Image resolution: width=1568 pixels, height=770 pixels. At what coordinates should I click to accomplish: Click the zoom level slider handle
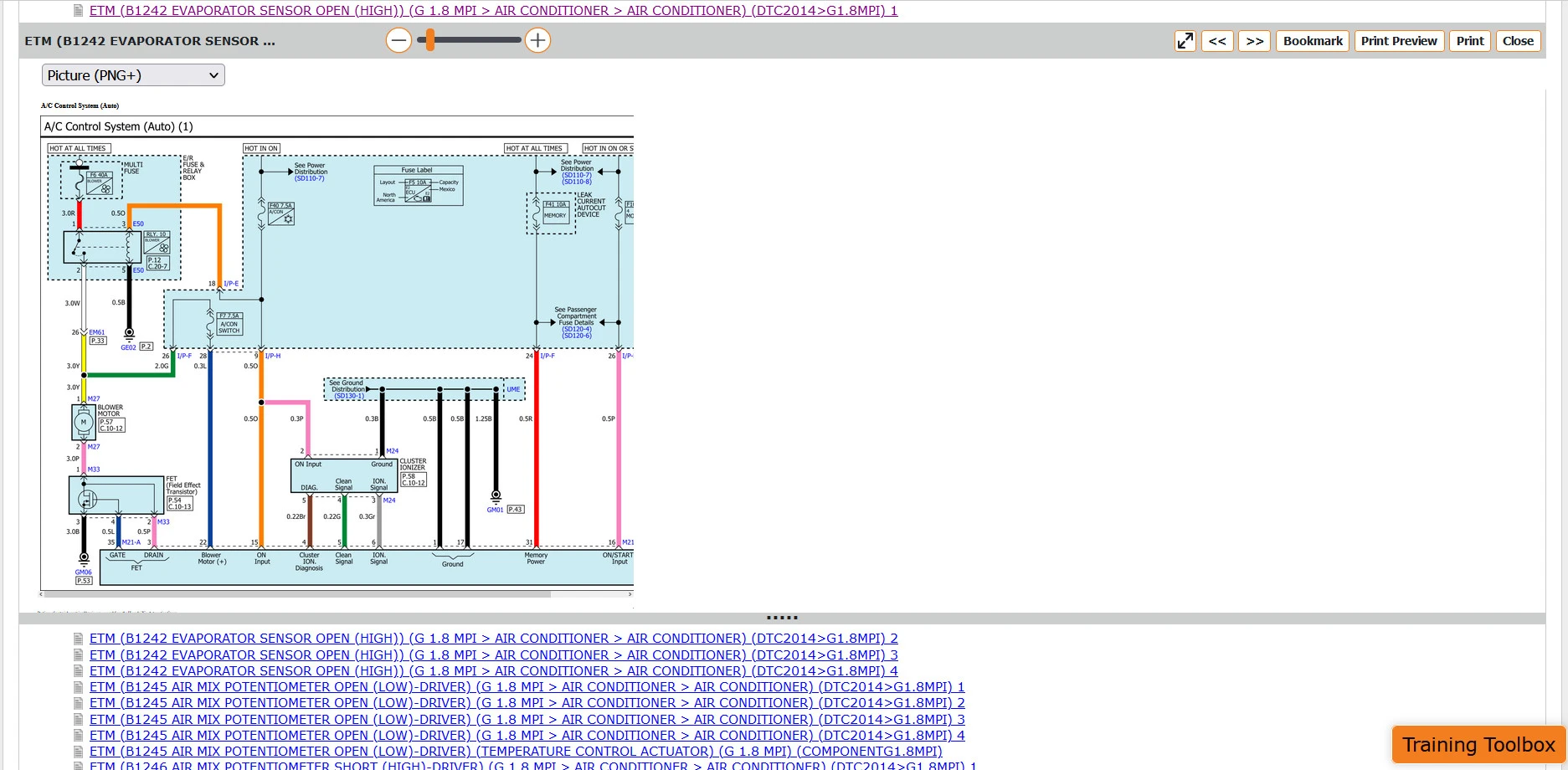(x=430, y=40)
